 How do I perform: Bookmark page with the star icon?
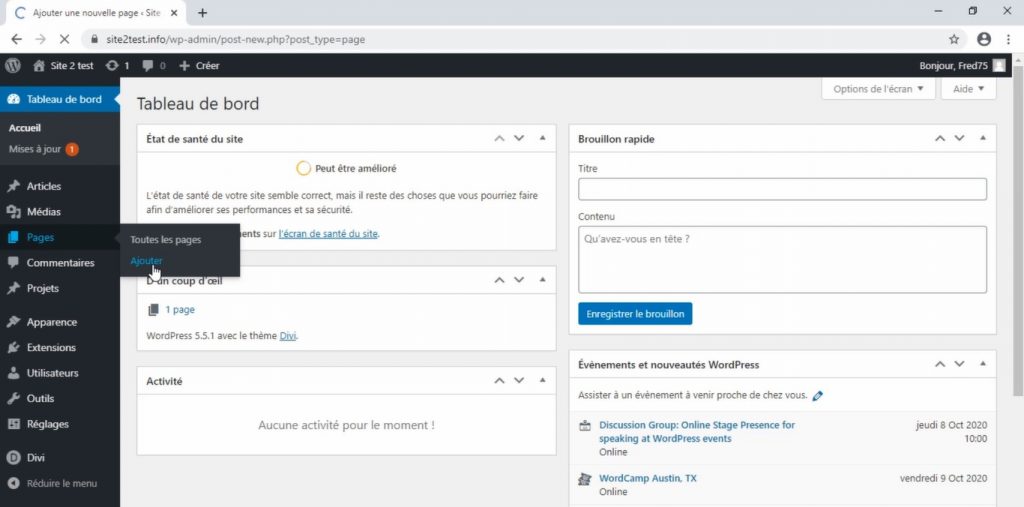coord(954,39)
